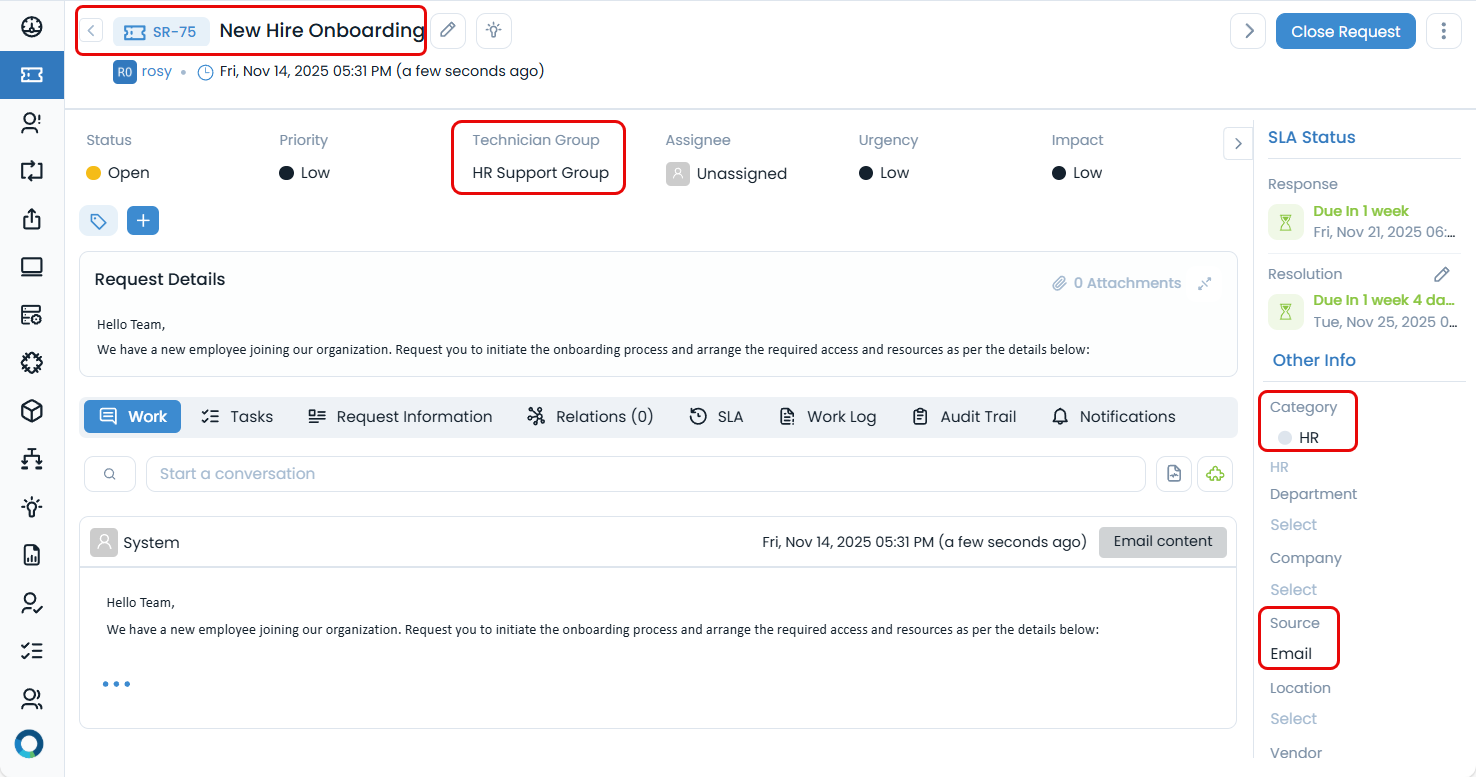
Task: Edit the Resolution SLA with the pencil icon
Action: pos(1441,274)
